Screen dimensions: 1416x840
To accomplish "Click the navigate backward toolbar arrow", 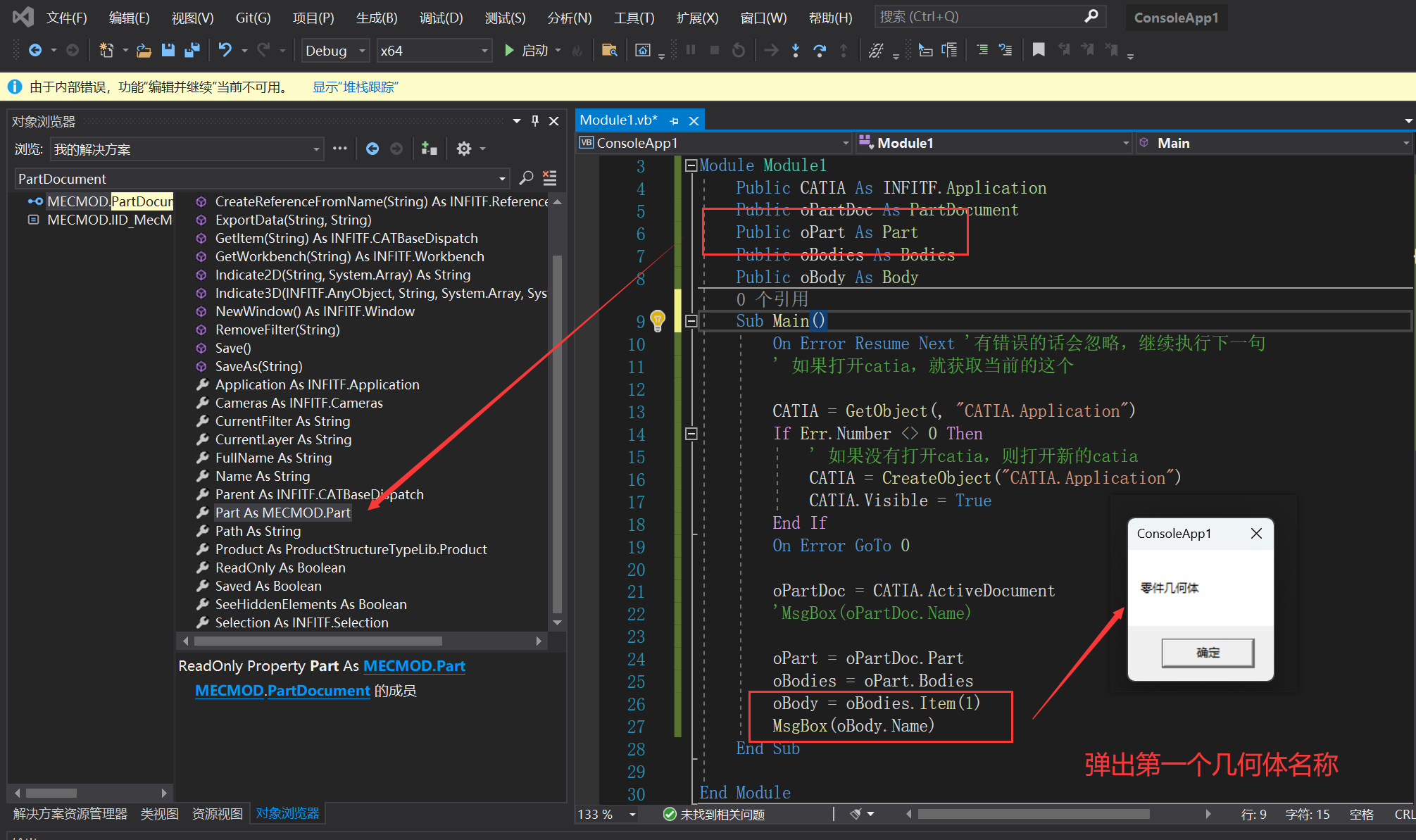I will click(35, 50).
